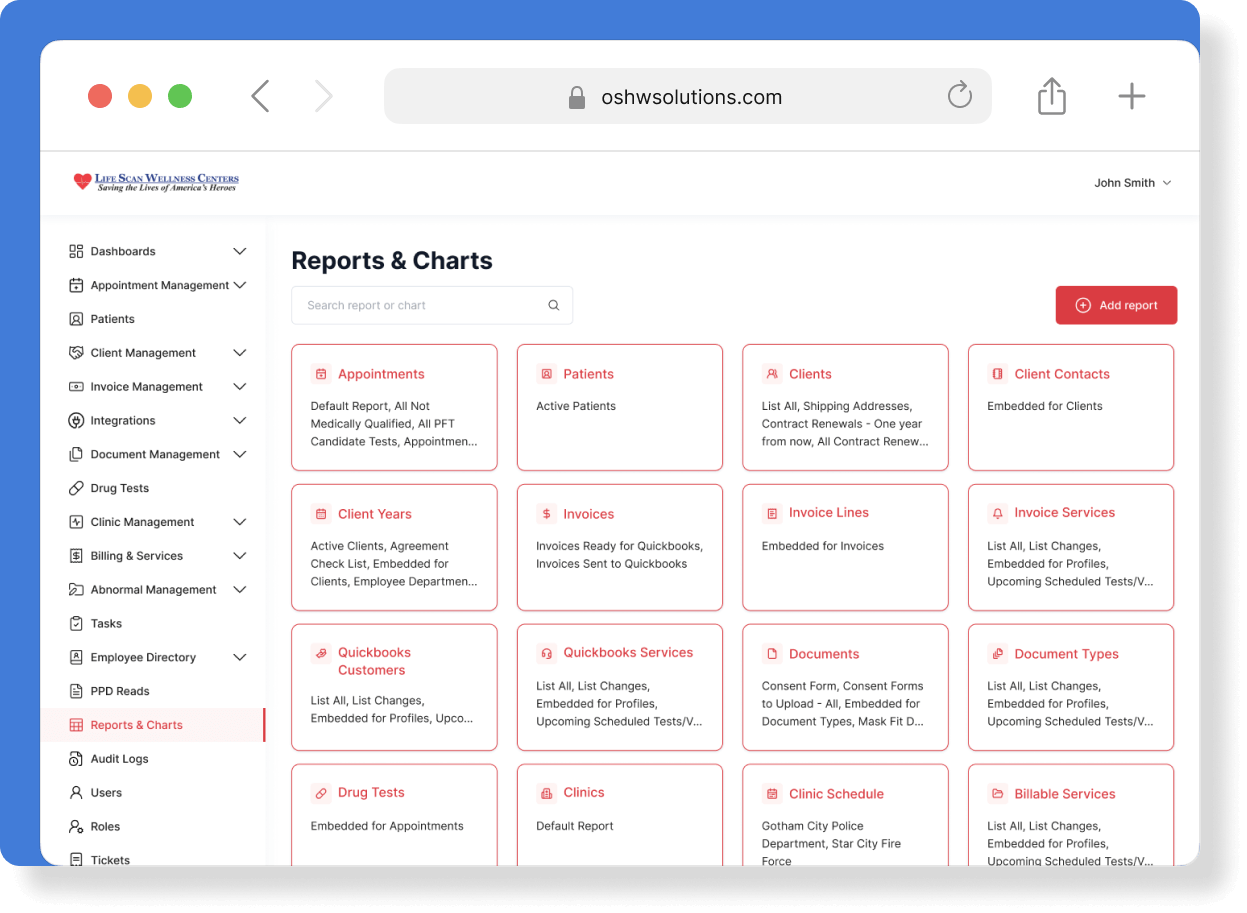Image resolution: width=1247 pixels, height=913 pixels.
Task: Click the Invoice Management icon
Action: coord(76,387)
